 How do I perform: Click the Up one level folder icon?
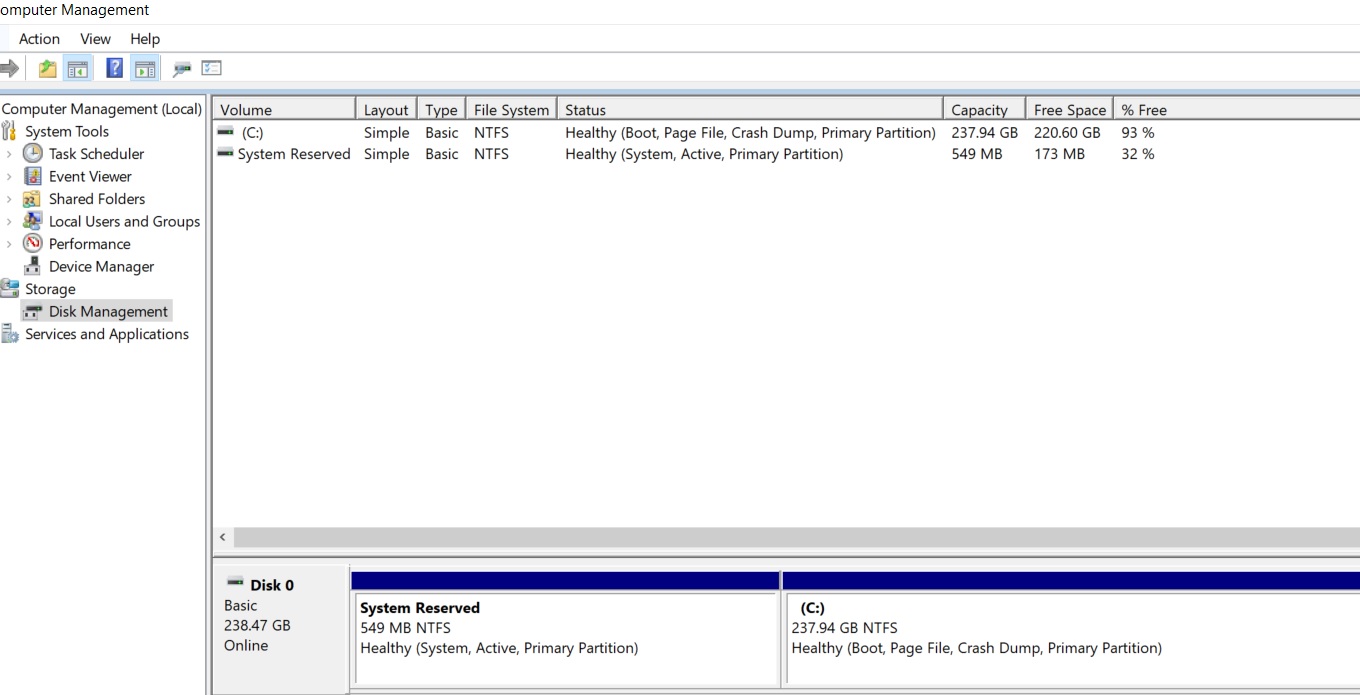click(x=46, y=67)
